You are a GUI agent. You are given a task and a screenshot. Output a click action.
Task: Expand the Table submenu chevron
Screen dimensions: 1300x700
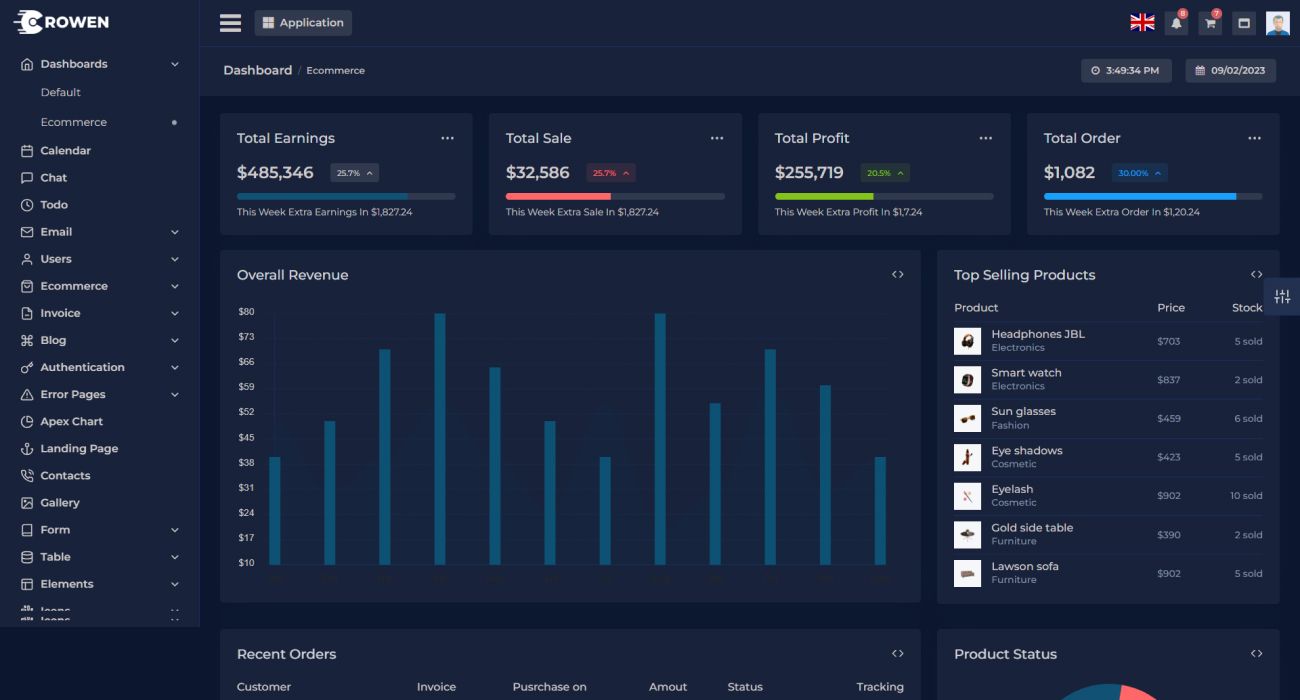point(175,557)
